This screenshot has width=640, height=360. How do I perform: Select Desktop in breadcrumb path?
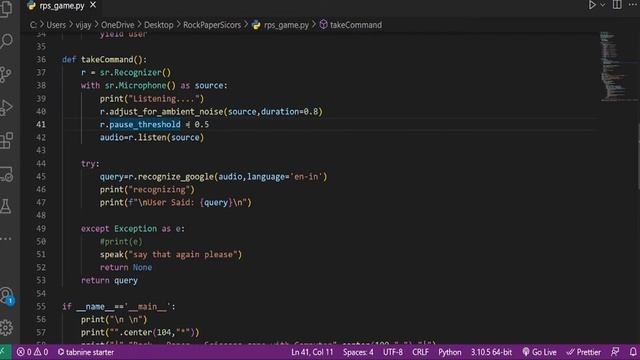tap(159, 25)
